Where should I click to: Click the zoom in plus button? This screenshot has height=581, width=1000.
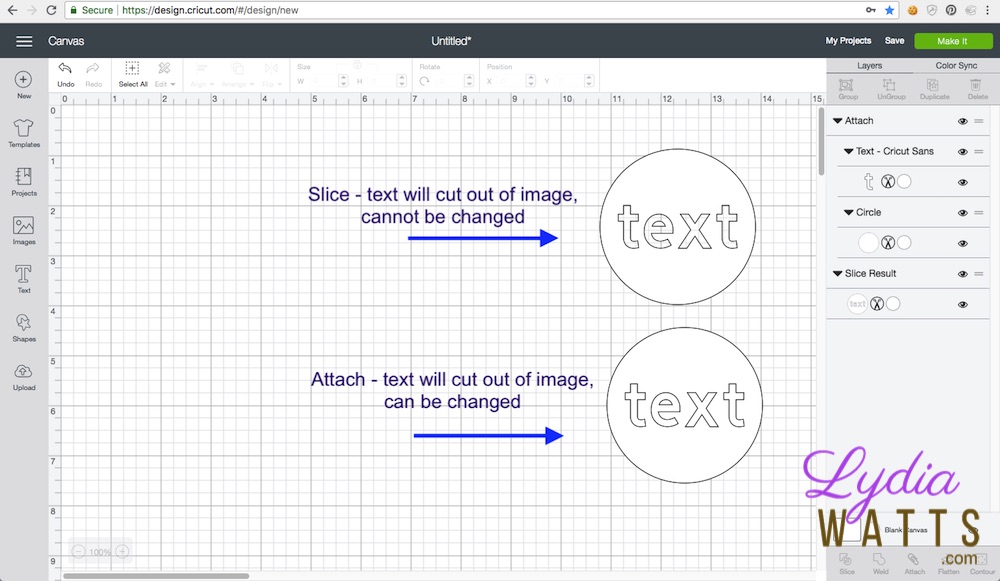tap(122, 552)
